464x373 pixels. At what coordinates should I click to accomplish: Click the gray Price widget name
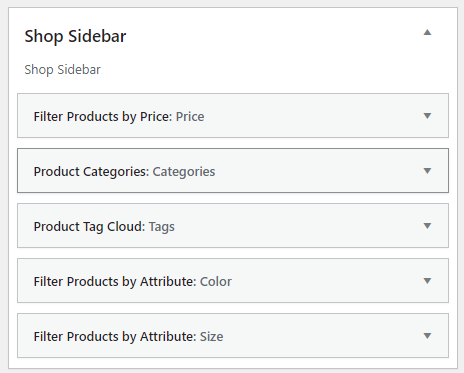190,117
